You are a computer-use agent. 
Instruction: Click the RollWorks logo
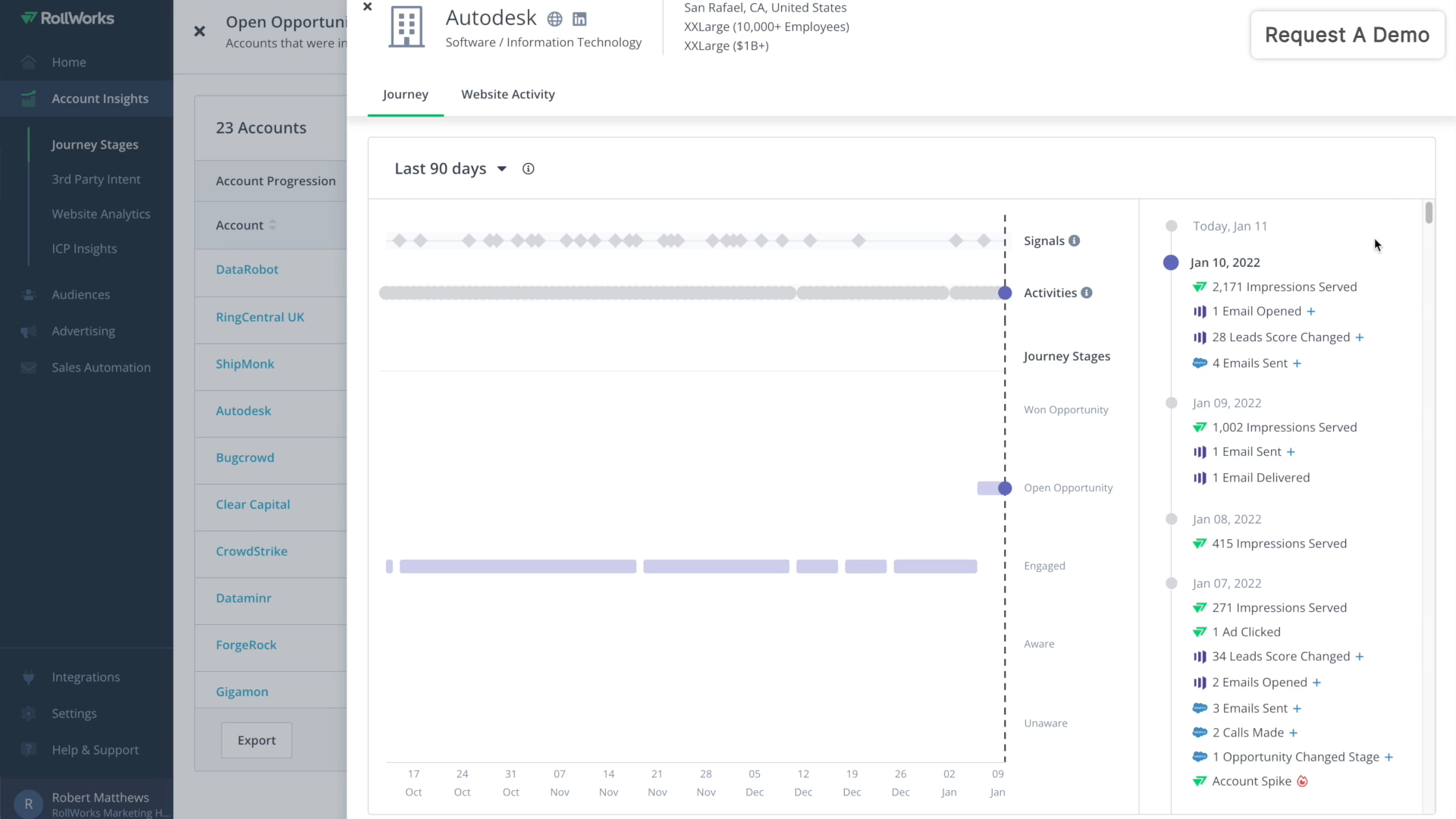[x=67, y=18]
